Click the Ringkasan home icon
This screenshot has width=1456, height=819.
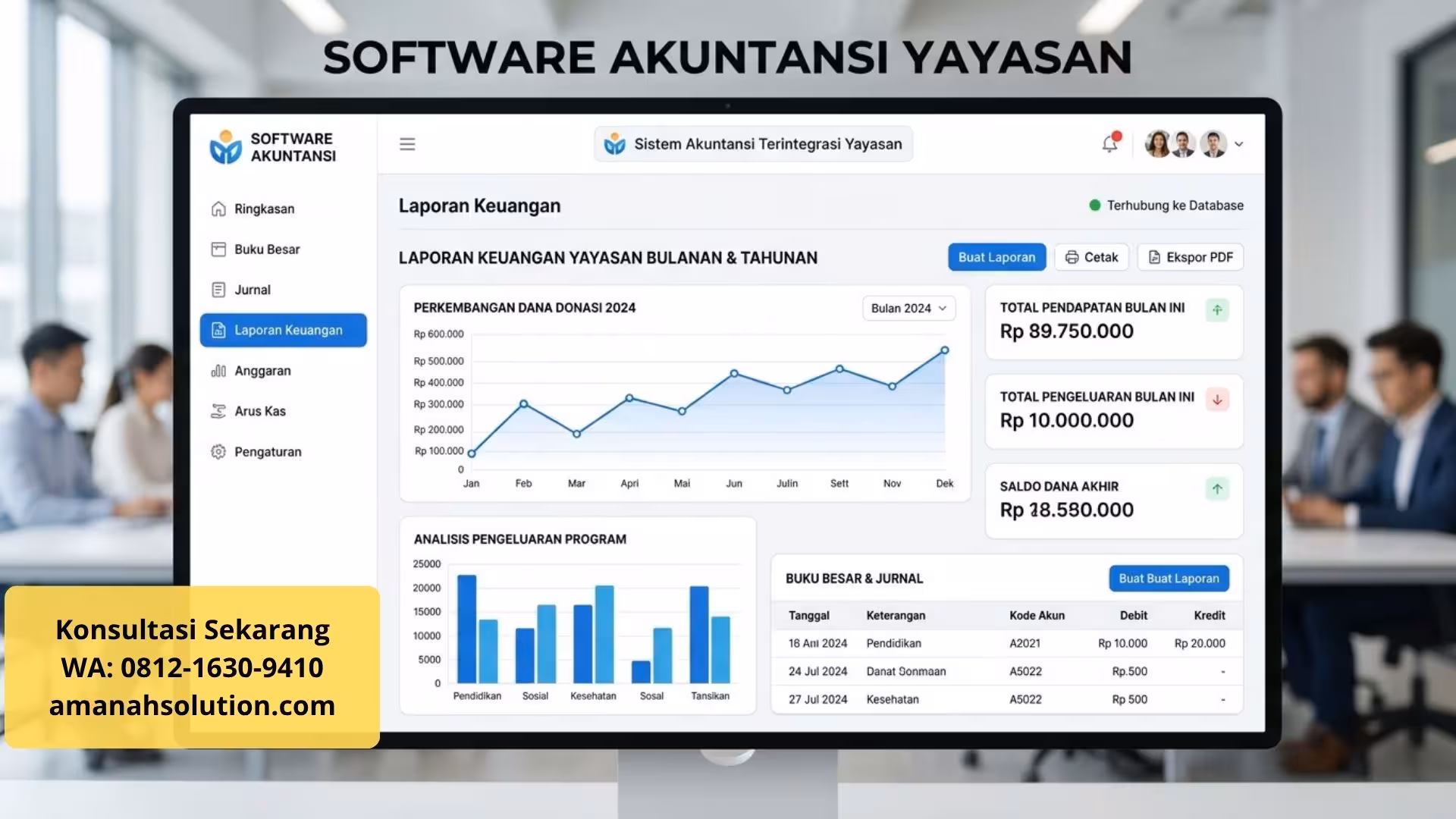pos(218,209)
